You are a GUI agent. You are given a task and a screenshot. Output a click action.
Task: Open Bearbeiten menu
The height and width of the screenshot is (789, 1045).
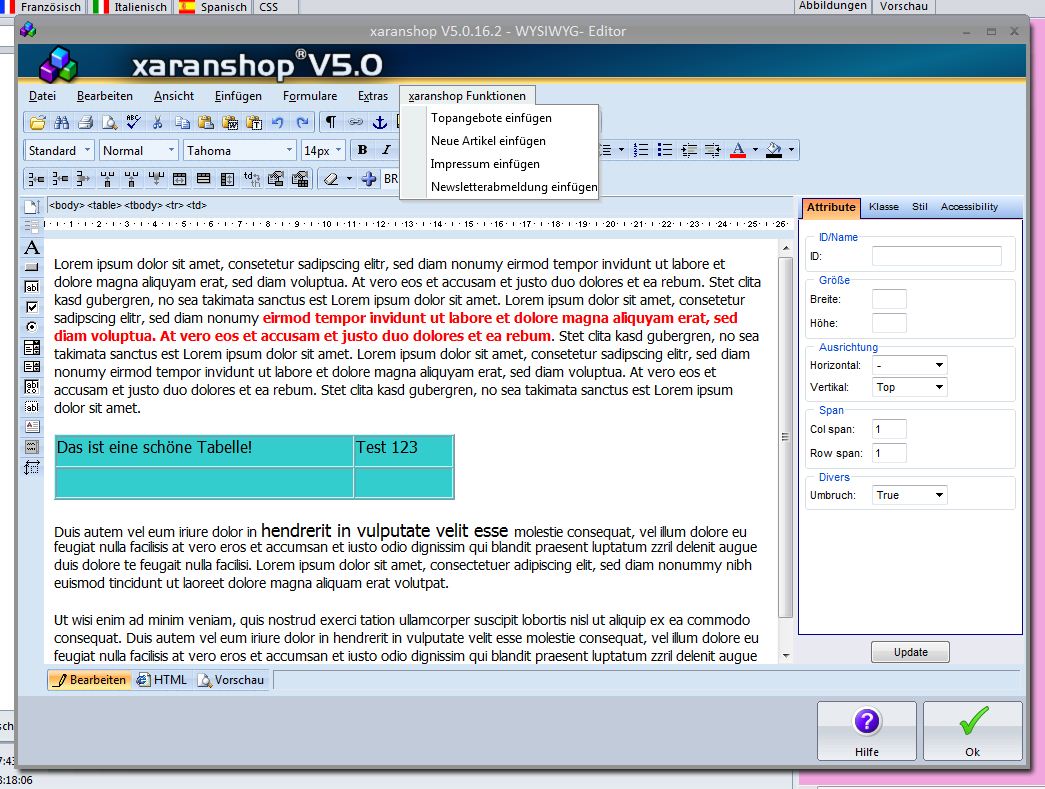point(105,96)
